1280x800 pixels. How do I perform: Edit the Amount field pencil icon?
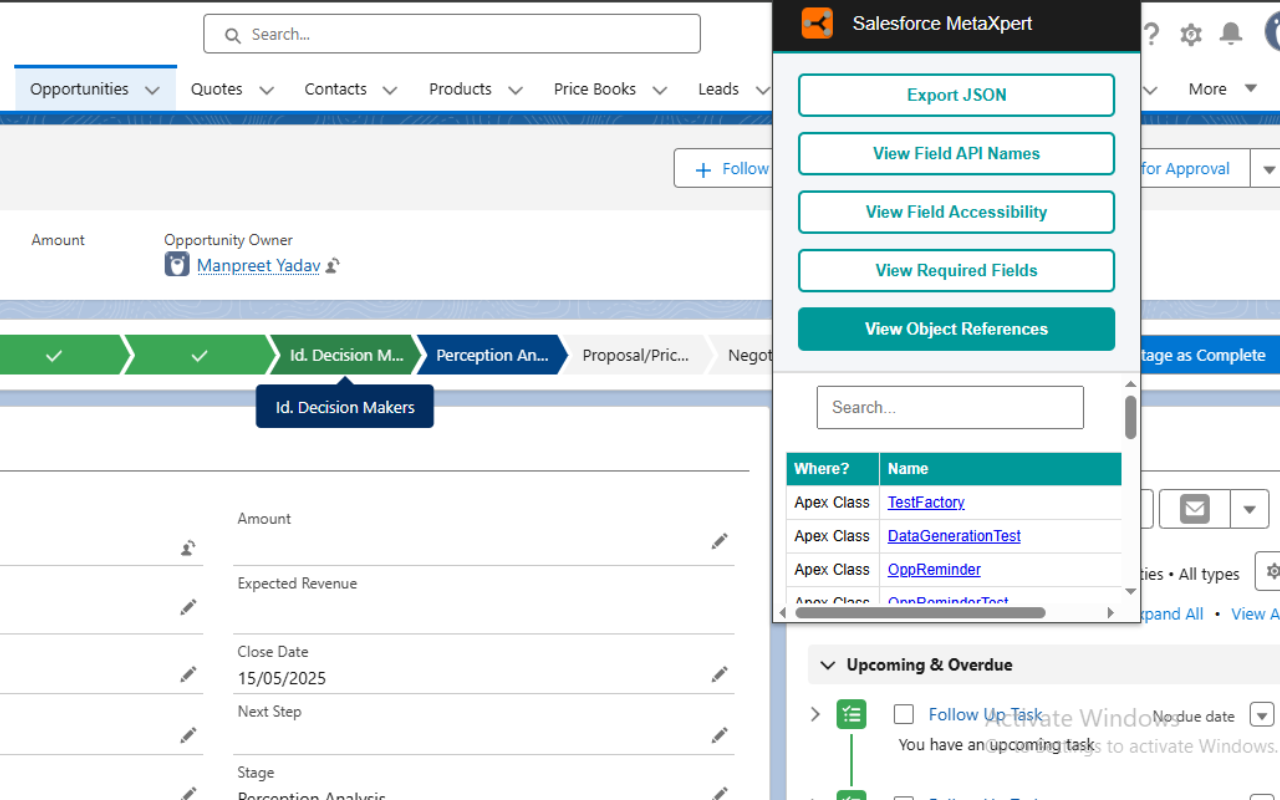pyautogui.click(x=719, y=541)
